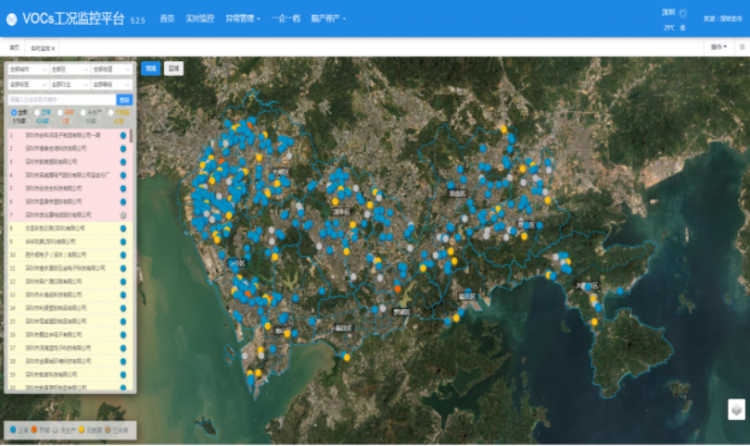Click the 盐田区 district label on map

[x=467, y=297]
